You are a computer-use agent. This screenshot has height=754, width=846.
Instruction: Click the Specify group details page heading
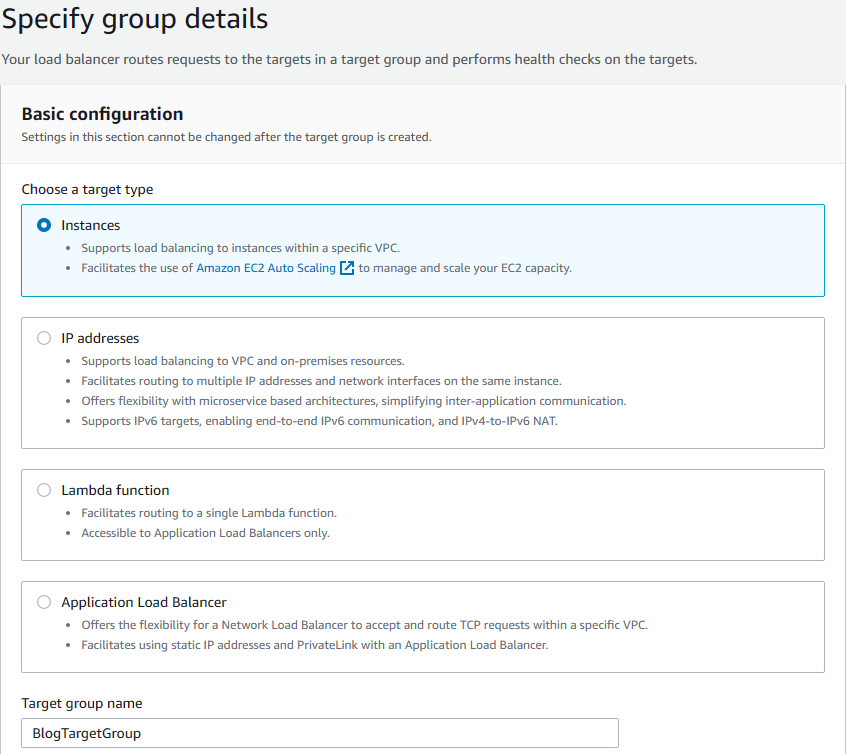coord(135,18)
